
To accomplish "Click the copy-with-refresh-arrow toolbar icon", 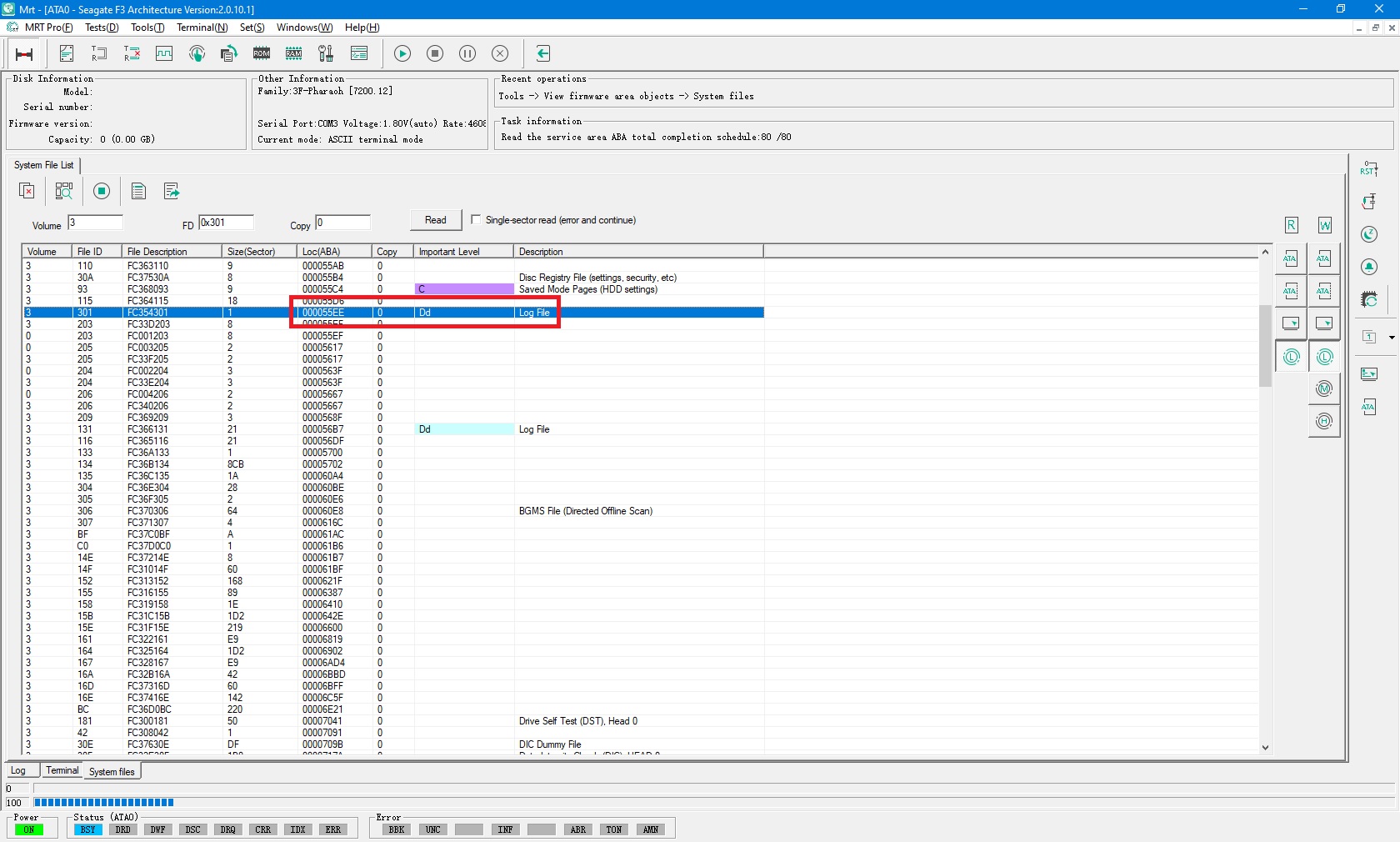I will coord(229,53).
